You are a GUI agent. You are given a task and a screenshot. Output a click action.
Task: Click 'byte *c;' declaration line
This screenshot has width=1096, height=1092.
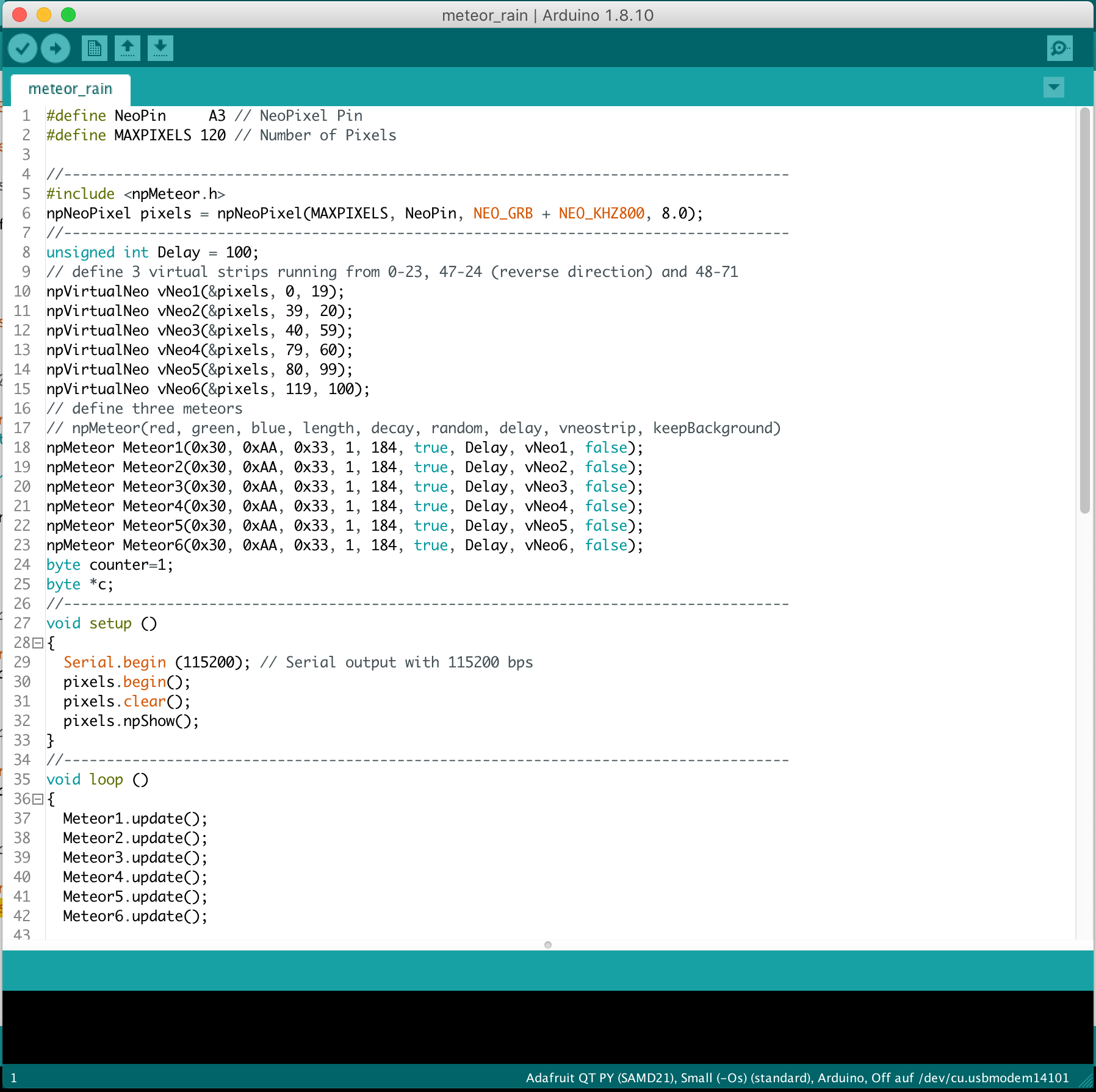click(80, 584)
